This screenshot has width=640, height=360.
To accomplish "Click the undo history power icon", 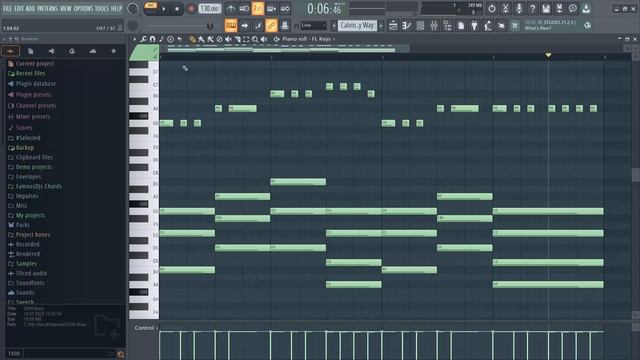I will [x=492, y=9].
